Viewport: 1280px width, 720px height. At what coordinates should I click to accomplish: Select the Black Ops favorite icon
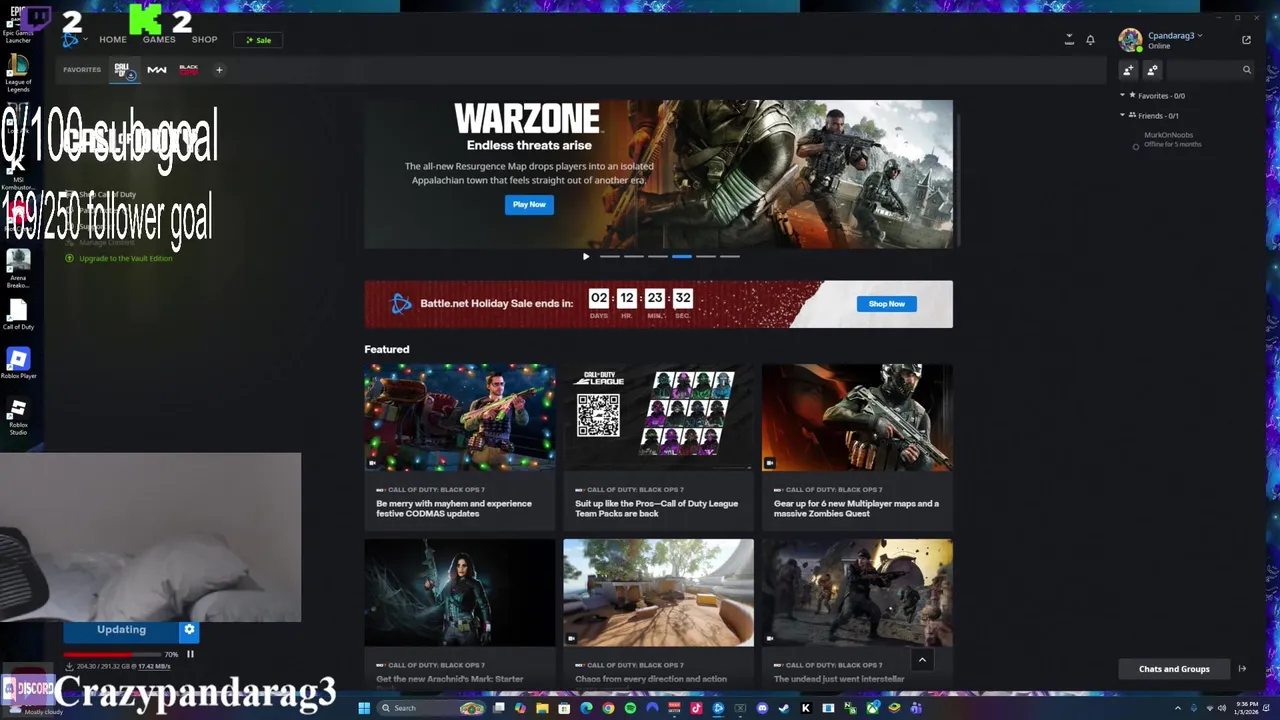[x=188, y=70]
